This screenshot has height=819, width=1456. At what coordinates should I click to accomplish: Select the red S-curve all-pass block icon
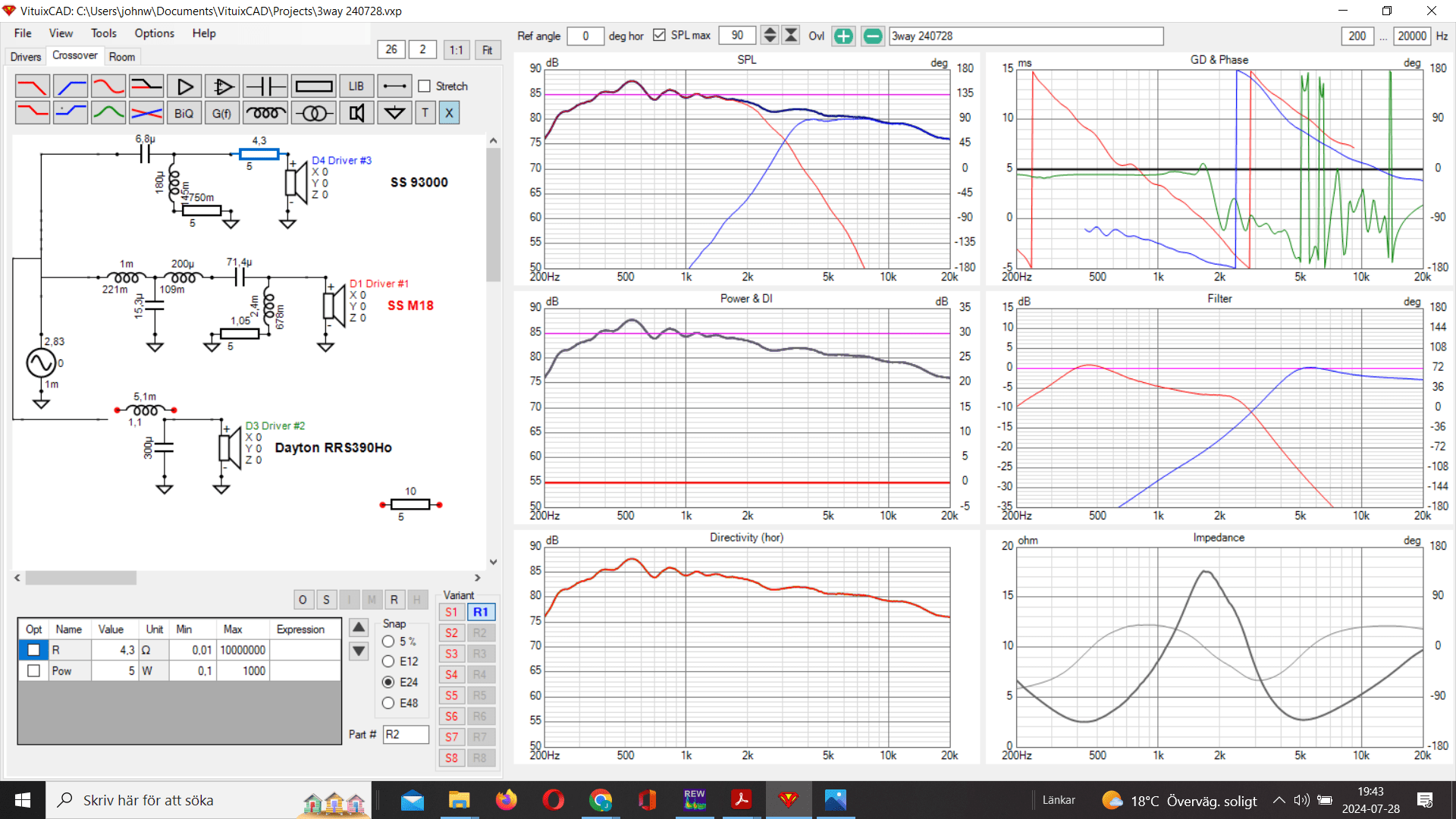point(108,86)
